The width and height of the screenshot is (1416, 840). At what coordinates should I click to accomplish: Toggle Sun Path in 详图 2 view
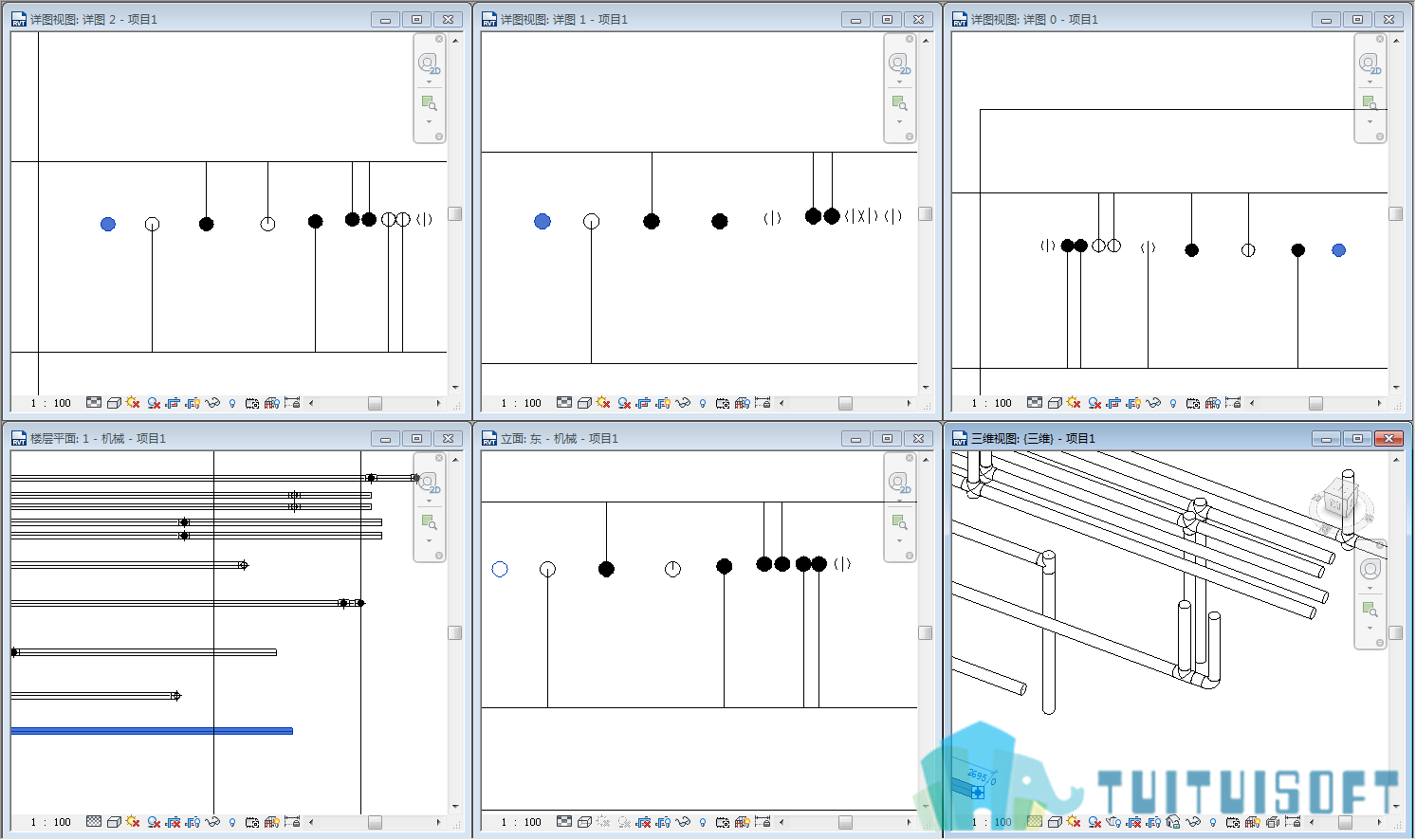coord(133,403)
